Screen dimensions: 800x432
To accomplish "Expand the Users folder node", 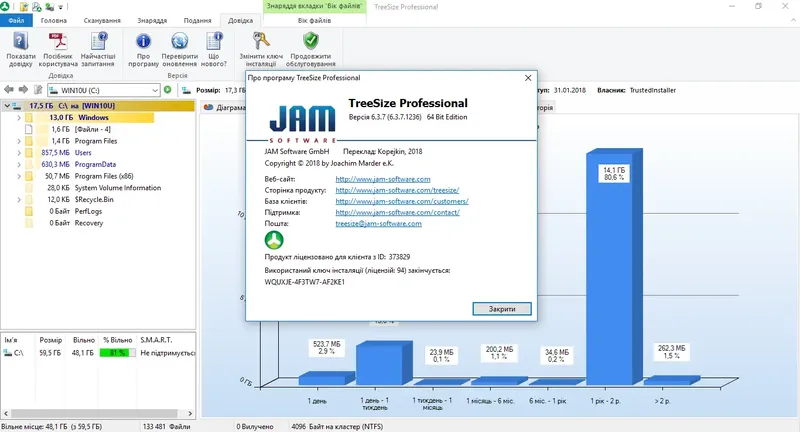I will click(x=19, y=153).
